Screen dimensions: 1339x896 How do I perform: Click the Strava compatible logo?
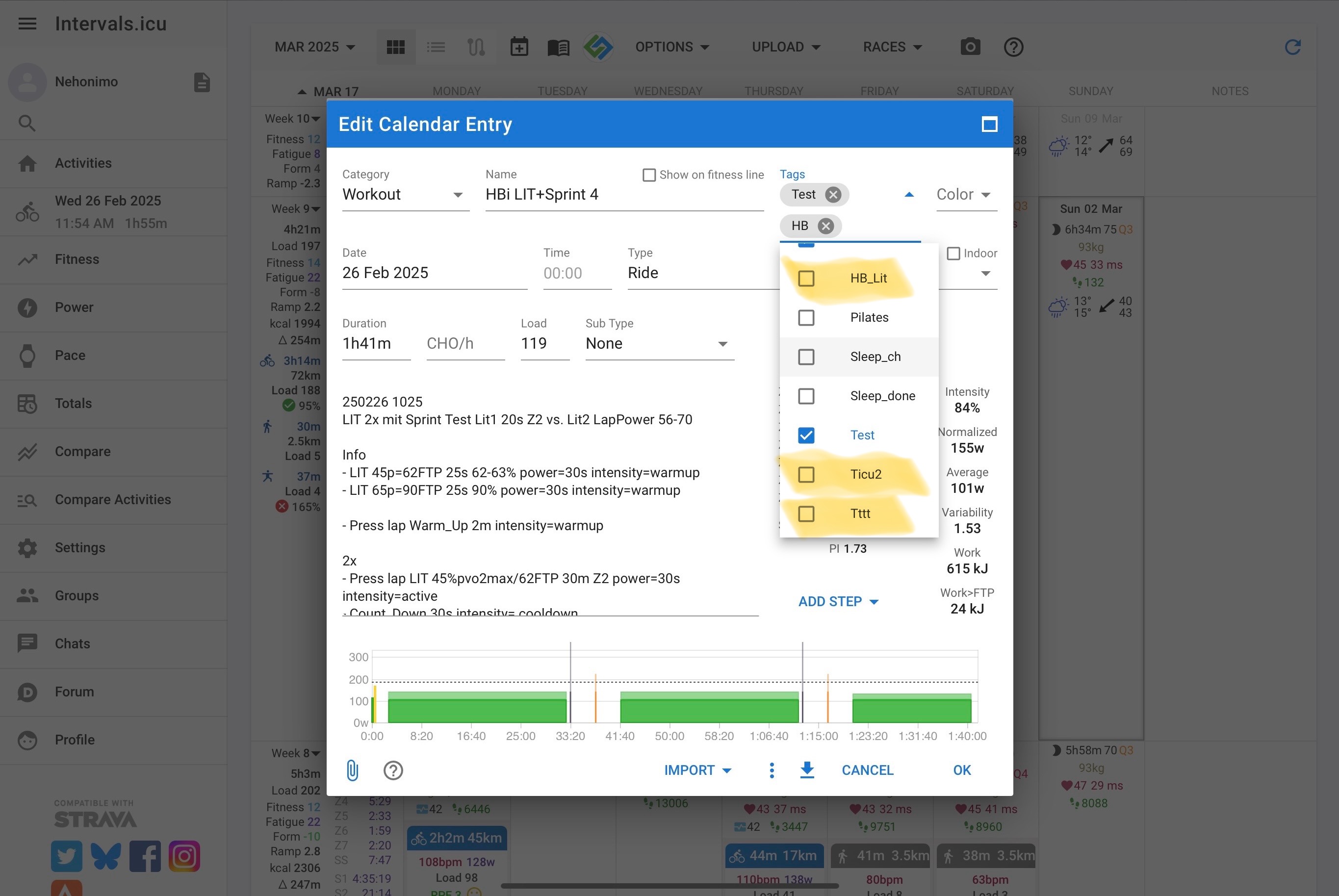pyautogui.click(x=95, y=814)
